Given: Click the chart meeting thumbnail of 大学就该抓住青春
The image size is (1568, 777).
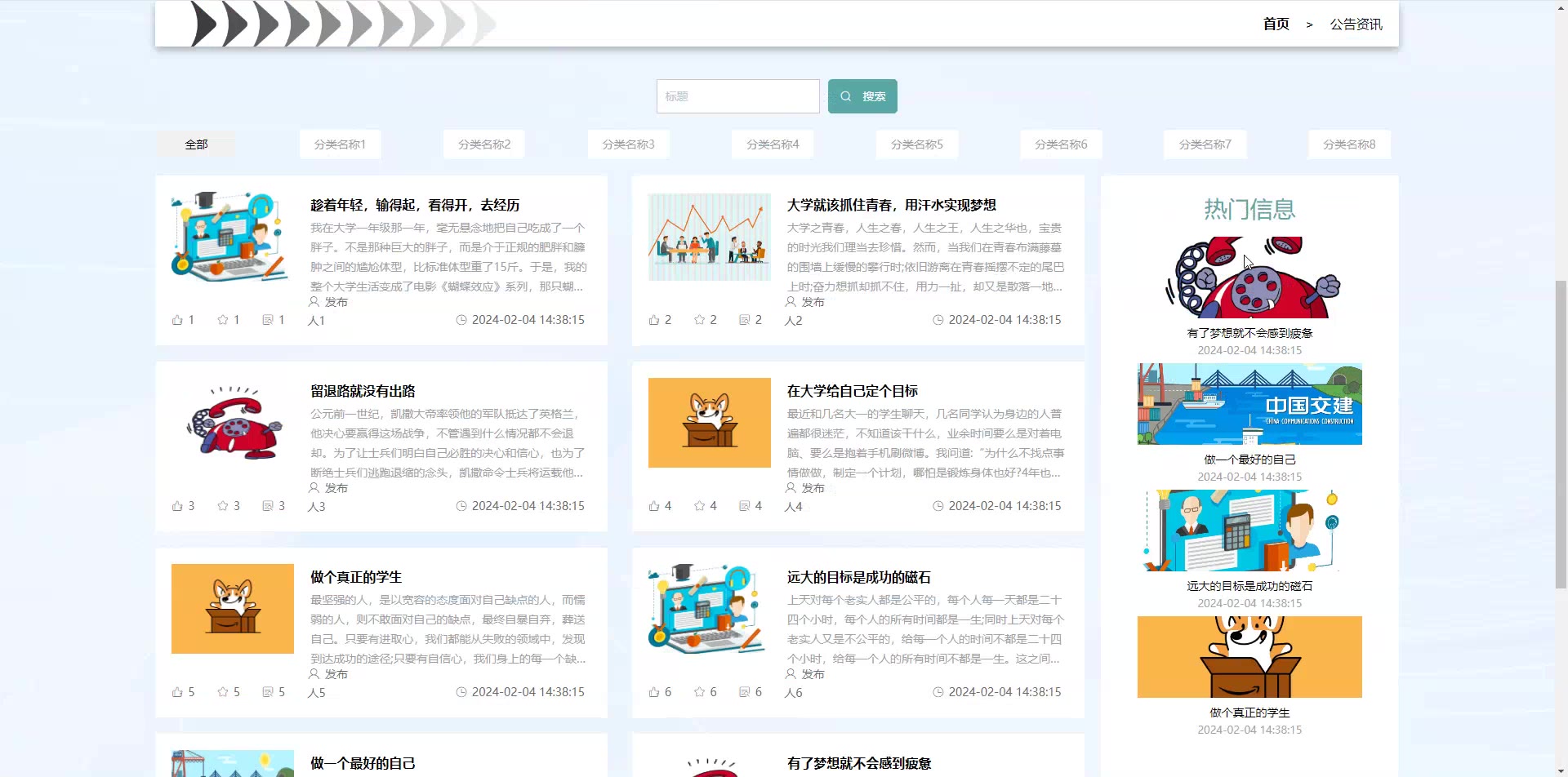Looking at the screenshot, I should [710, 238].
